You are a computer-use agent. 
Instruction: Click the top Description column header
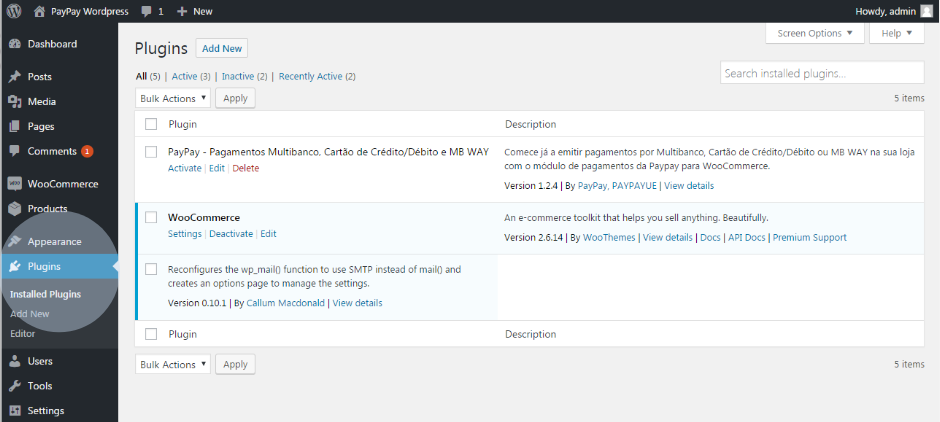pyautogui.click(x=531, y=125)
